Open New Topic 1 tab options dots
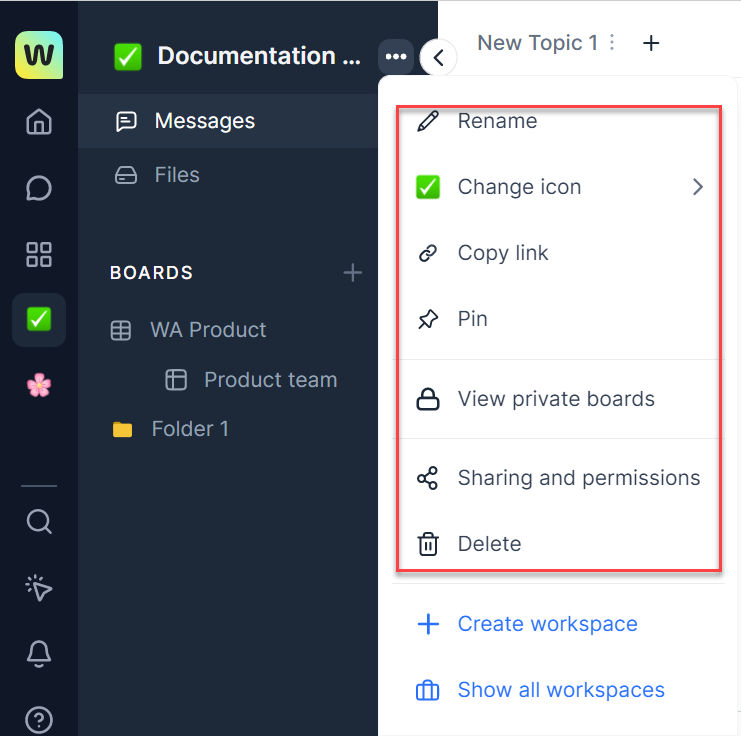 [x=613, y=43]
